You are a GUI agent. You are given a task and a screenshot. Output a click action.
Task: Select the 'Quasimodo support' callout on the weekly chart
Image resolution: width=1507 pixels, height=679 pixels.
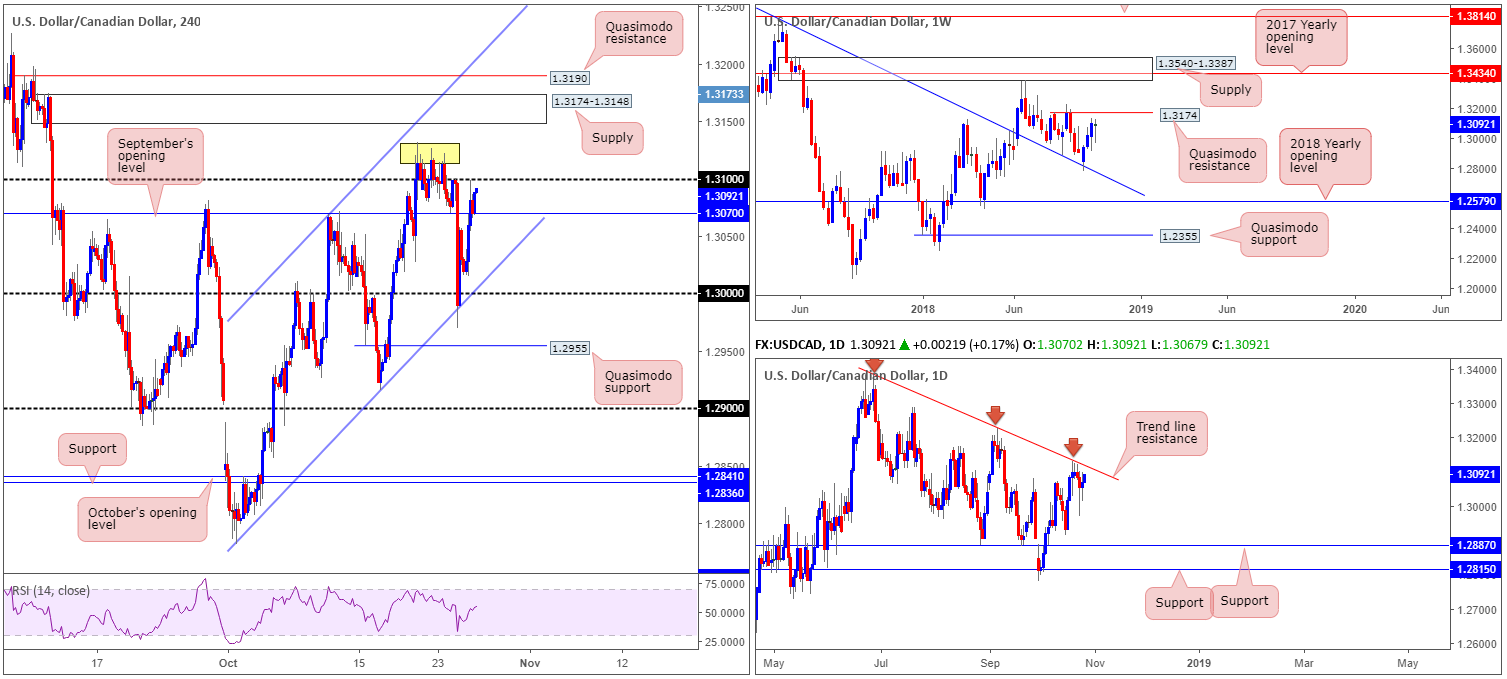coord(1285,235)
